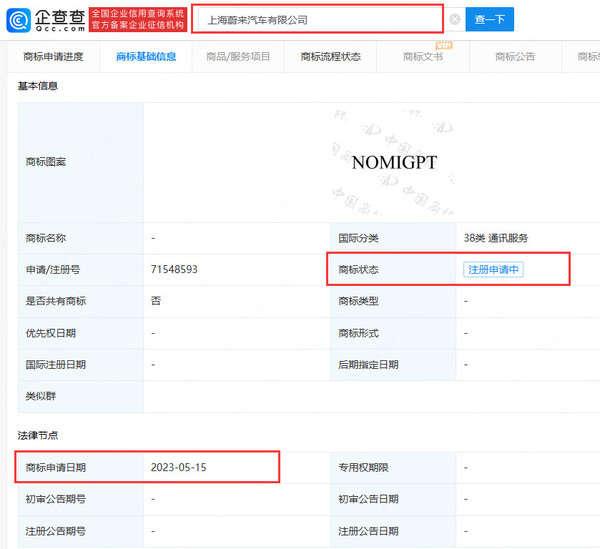Click the 商标状态 field label
The image size is (600, 549).
coord(358,270)
